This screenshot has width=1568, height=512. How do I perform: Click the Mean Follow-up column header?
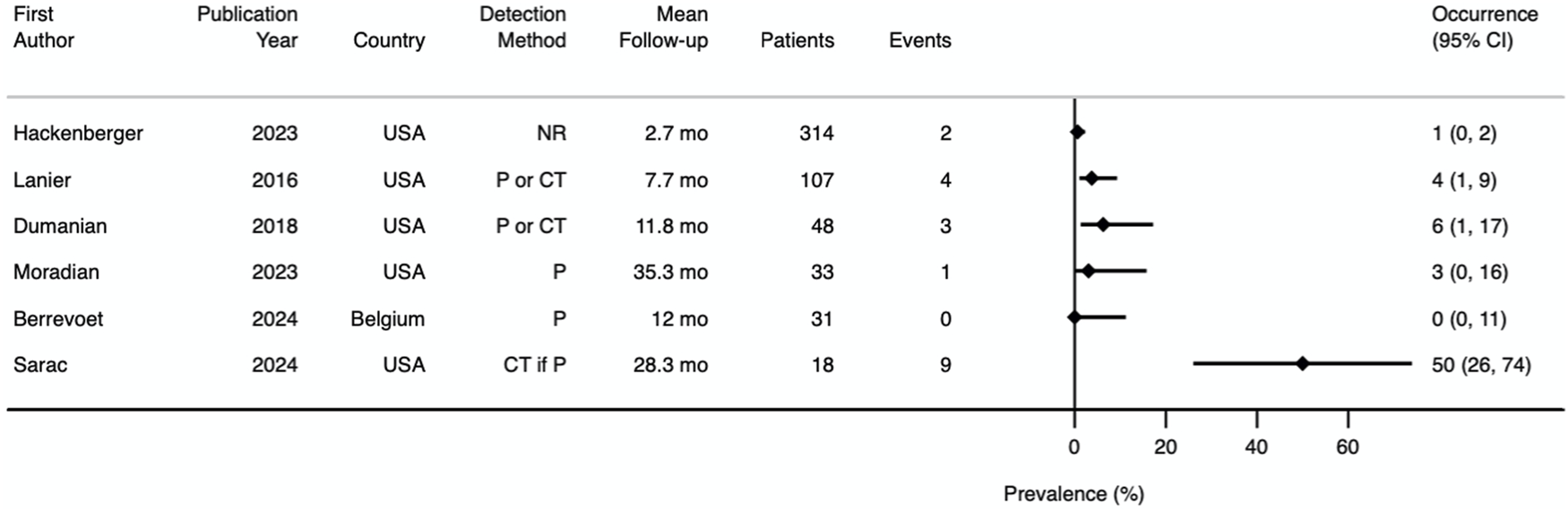point(663,27)
